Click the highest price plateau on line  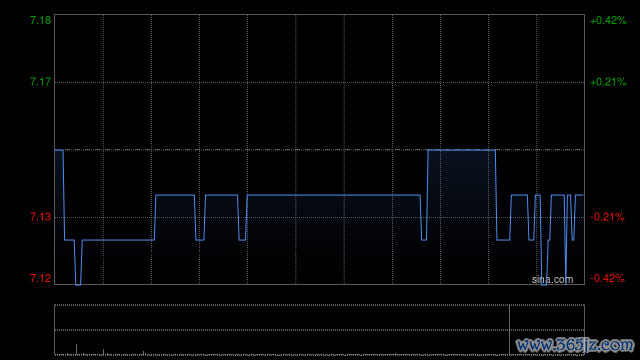point(462,150)
